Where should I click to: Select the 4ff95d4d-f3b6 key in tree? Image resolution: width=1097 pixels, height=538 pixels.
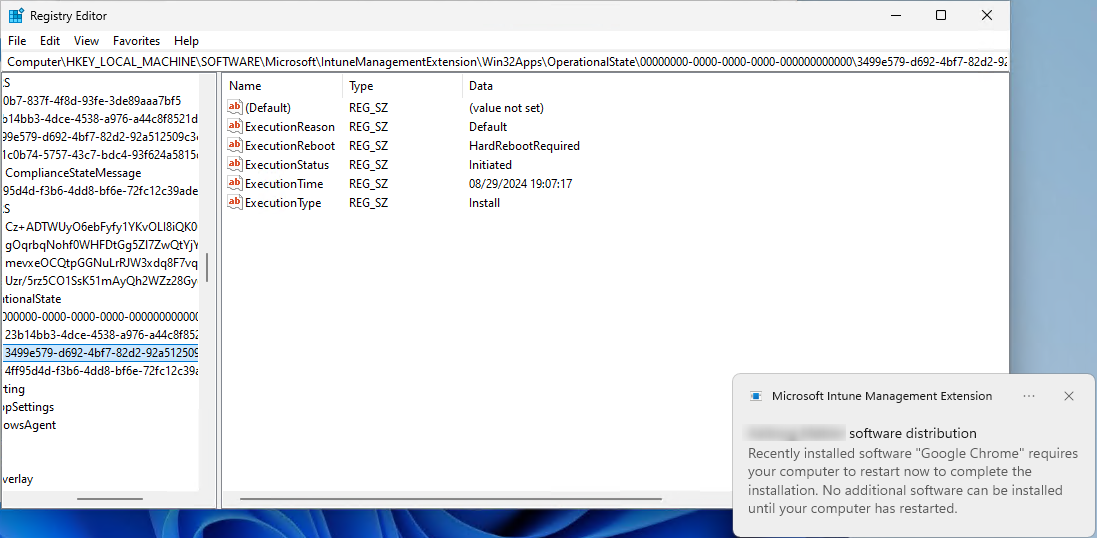[100, 371]
